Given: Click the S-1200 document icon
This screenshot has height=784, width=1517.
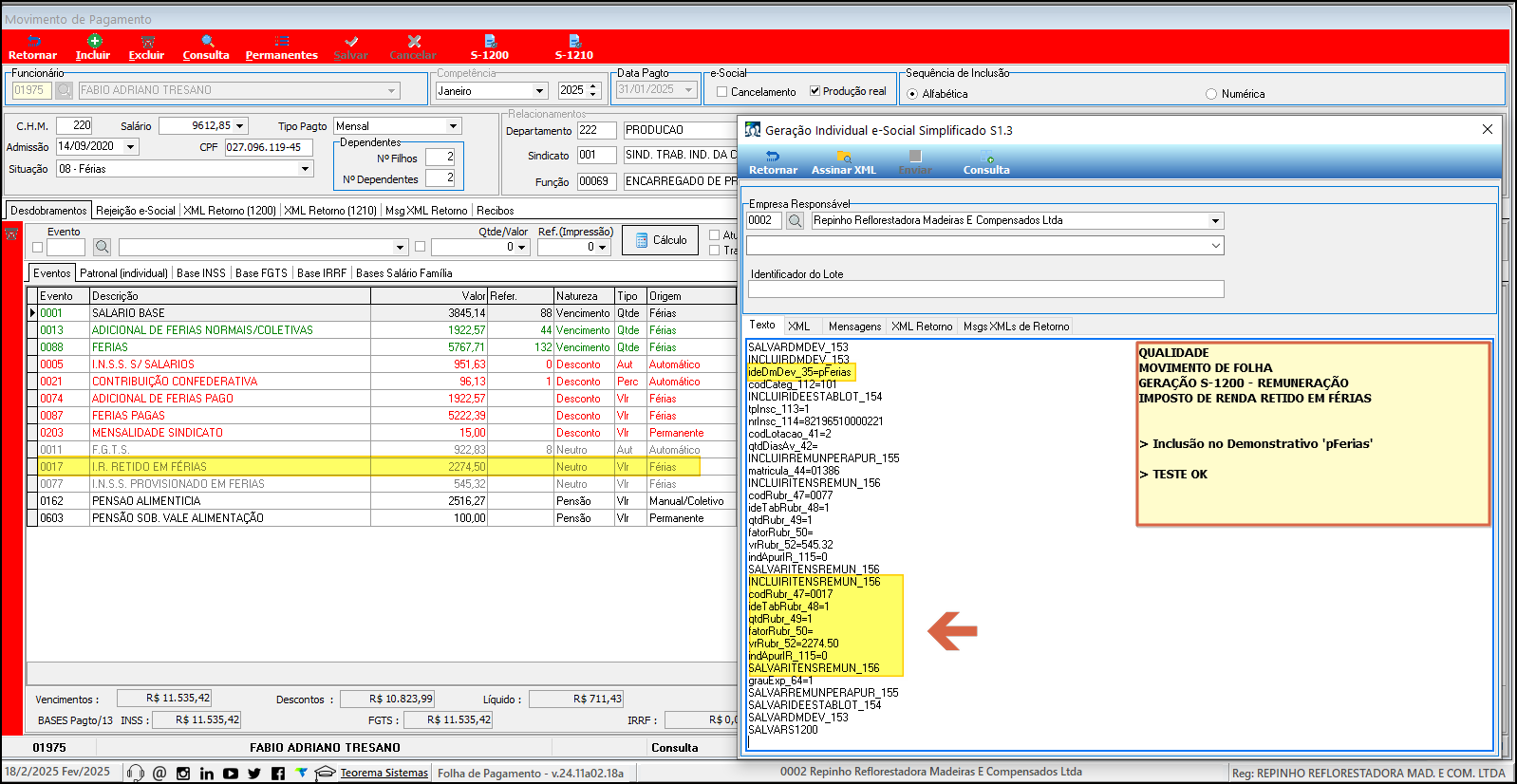Looking at the screenshot, I should coord(490,41).
